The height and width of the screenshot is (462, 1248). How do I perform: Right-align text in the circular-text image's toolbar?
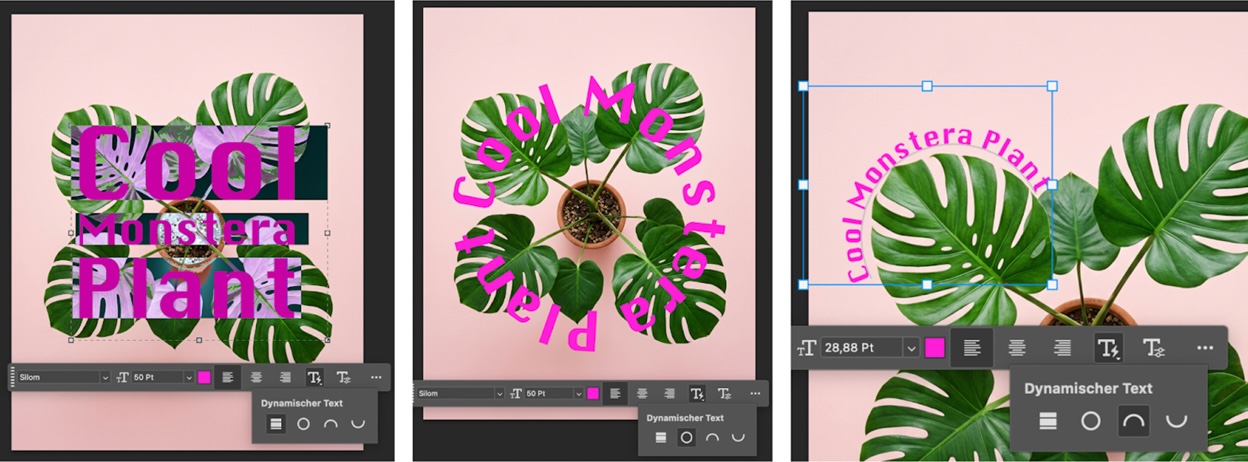point(669,393)
